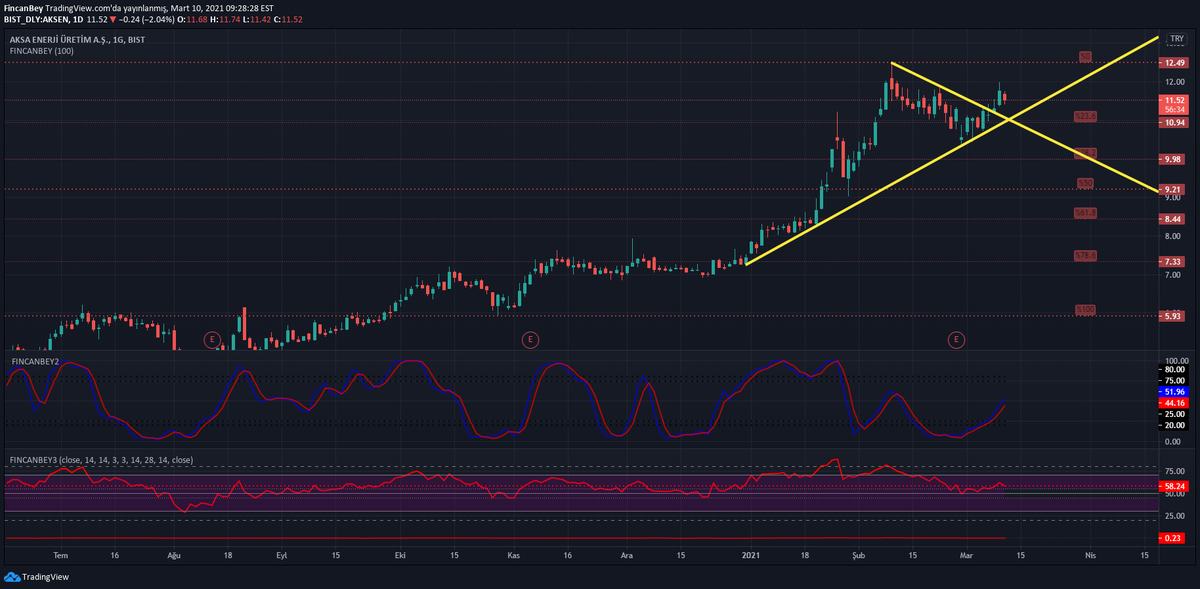1200x589 pixels.
Task: Click the %50 Fibonacci level tag
Action: [x=1085, y=182]
